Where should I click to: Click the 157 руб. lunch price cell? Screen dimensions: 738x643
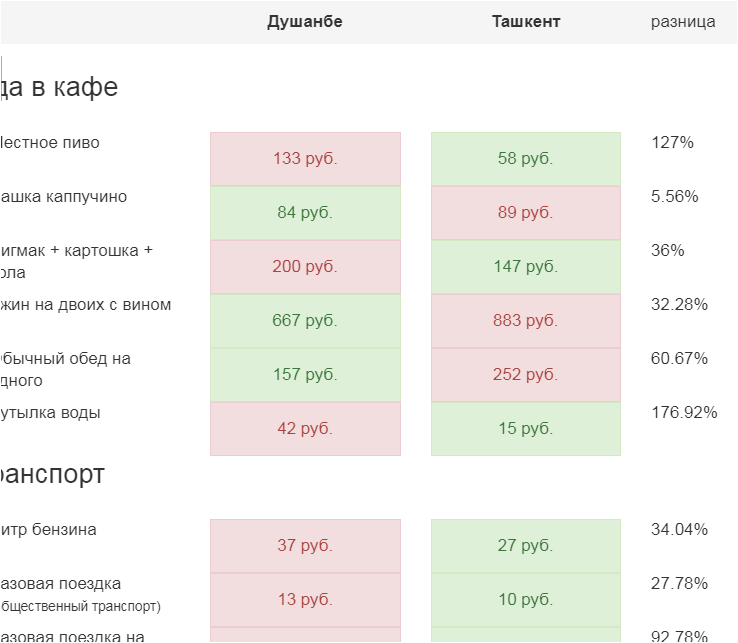pyautogui.click(x=305, y=375)
